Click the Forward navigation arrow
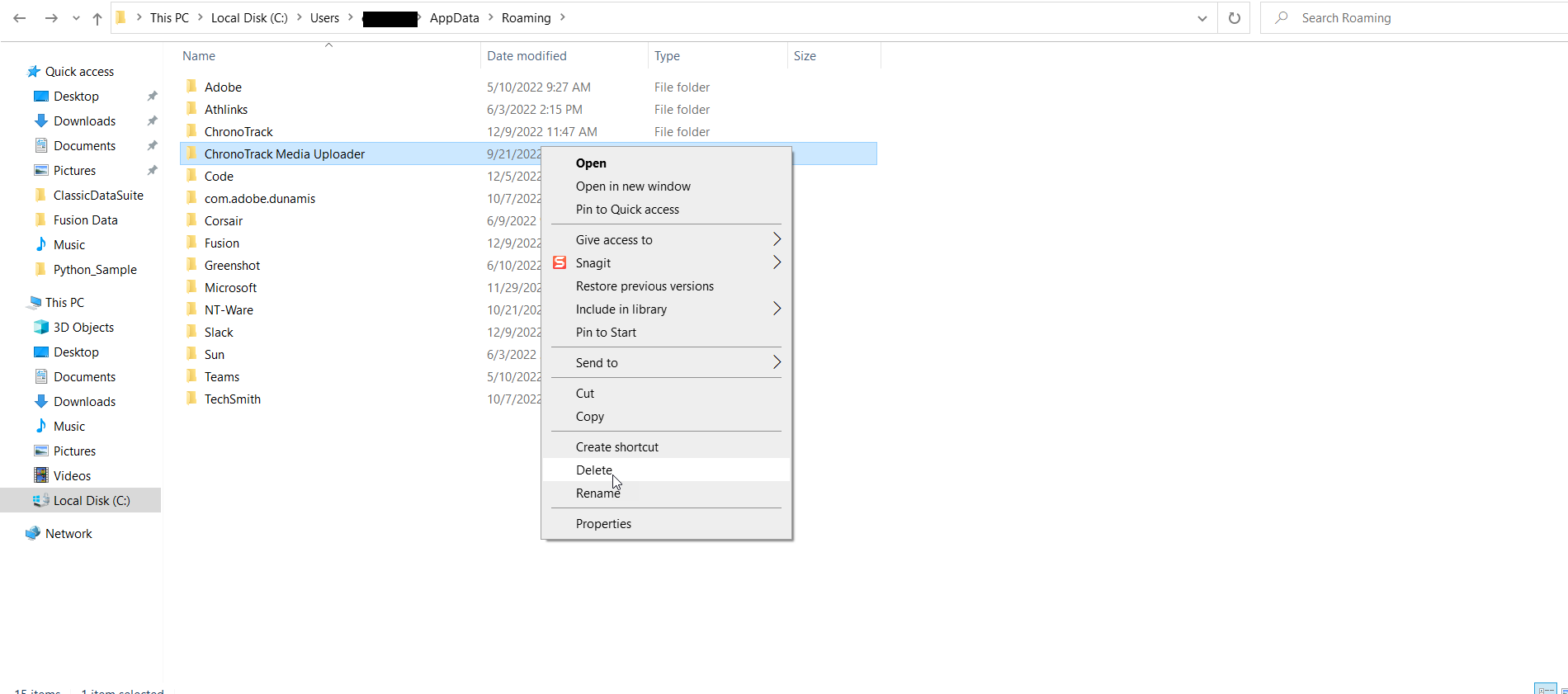1568x694 pixels. 51,18
